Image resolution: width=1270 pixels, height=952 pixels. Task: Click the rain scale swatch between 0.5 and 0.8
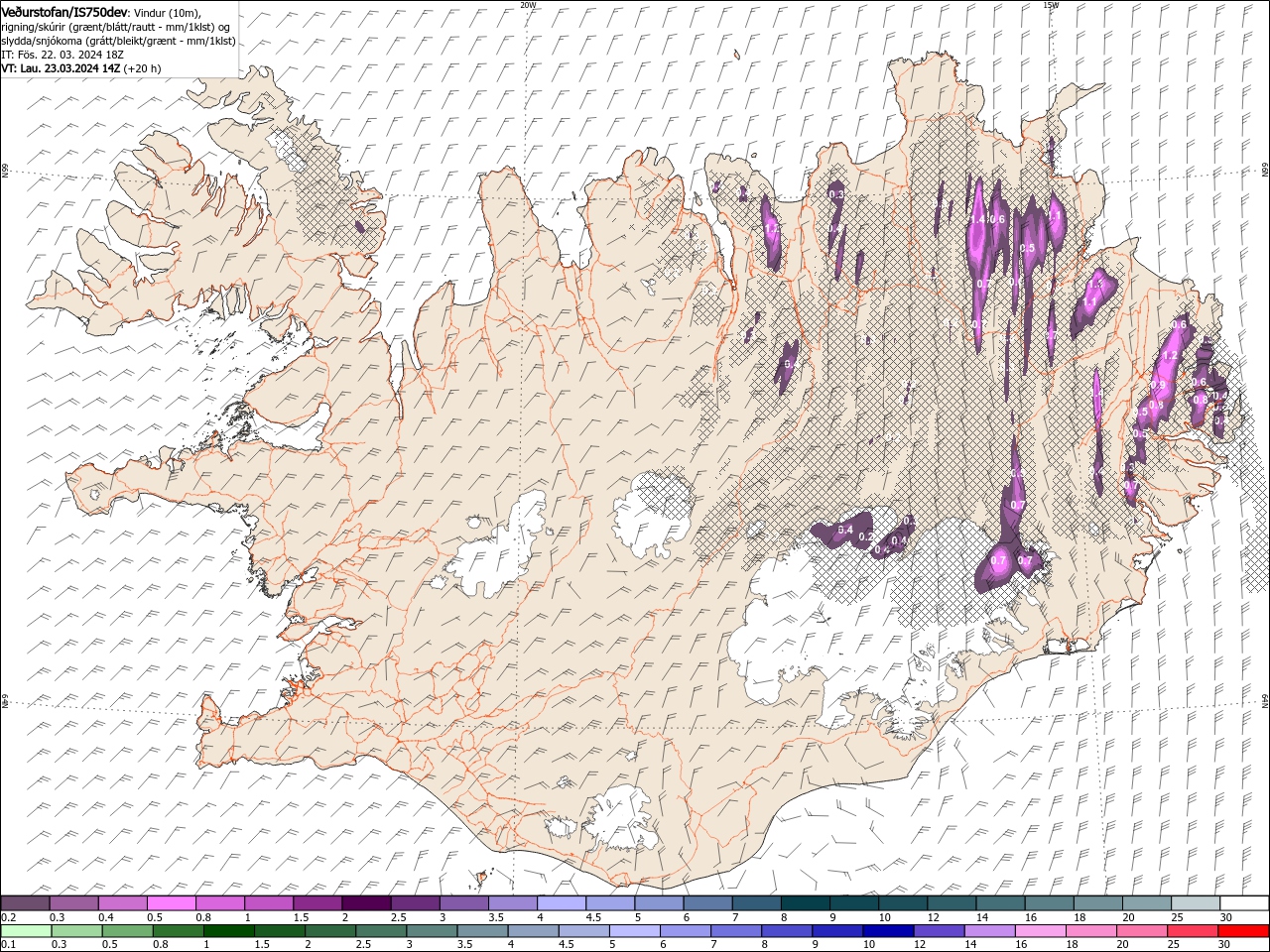tap(127, 931)
